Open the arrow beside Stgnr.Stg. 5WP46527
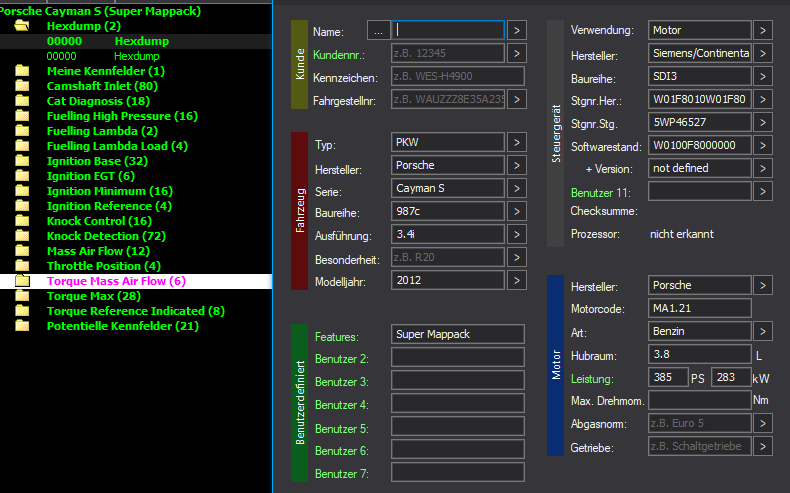 (x=763, y=122)
